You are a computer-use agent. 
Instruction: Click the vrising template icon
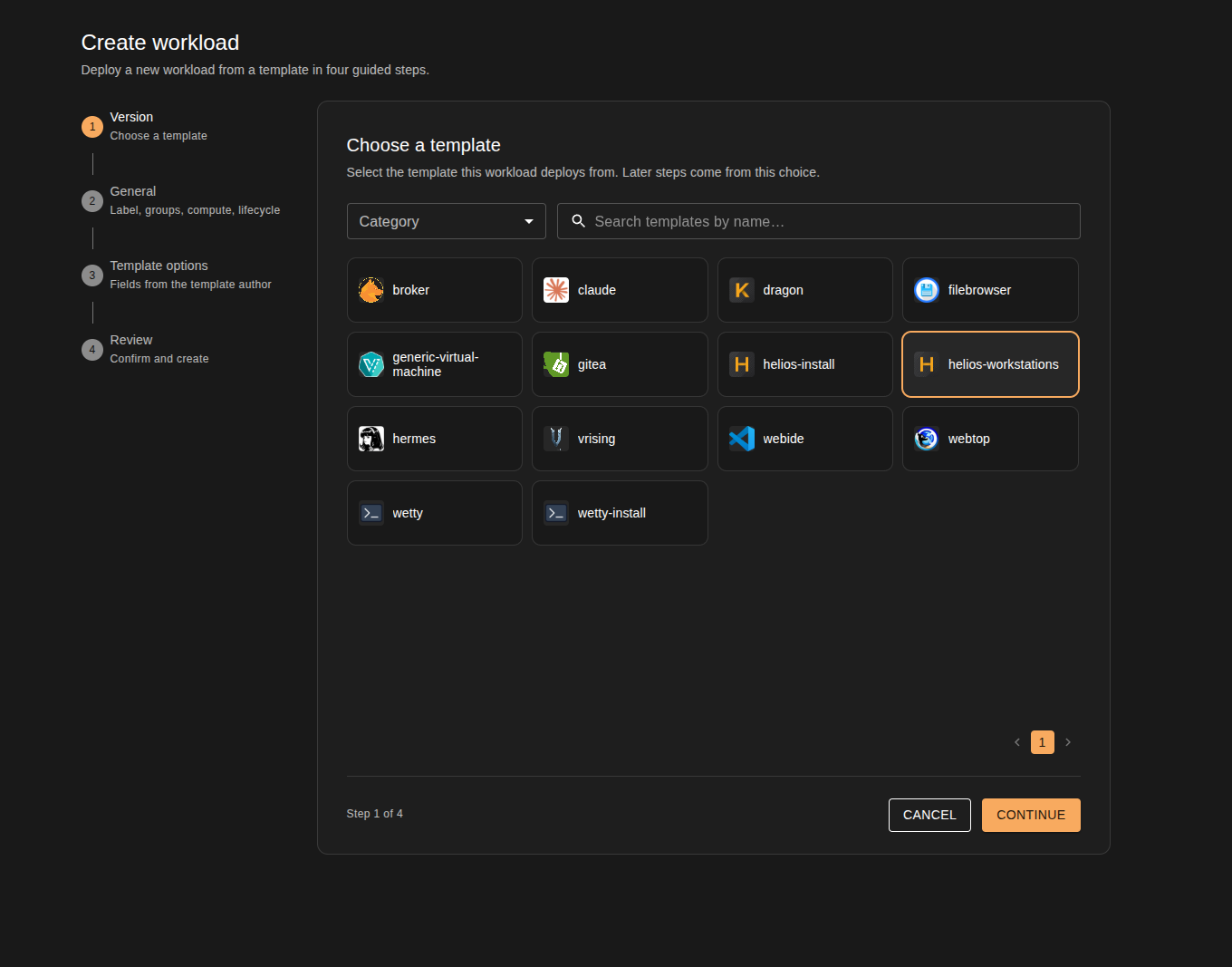pyautogui.click(x=556, y=439)
